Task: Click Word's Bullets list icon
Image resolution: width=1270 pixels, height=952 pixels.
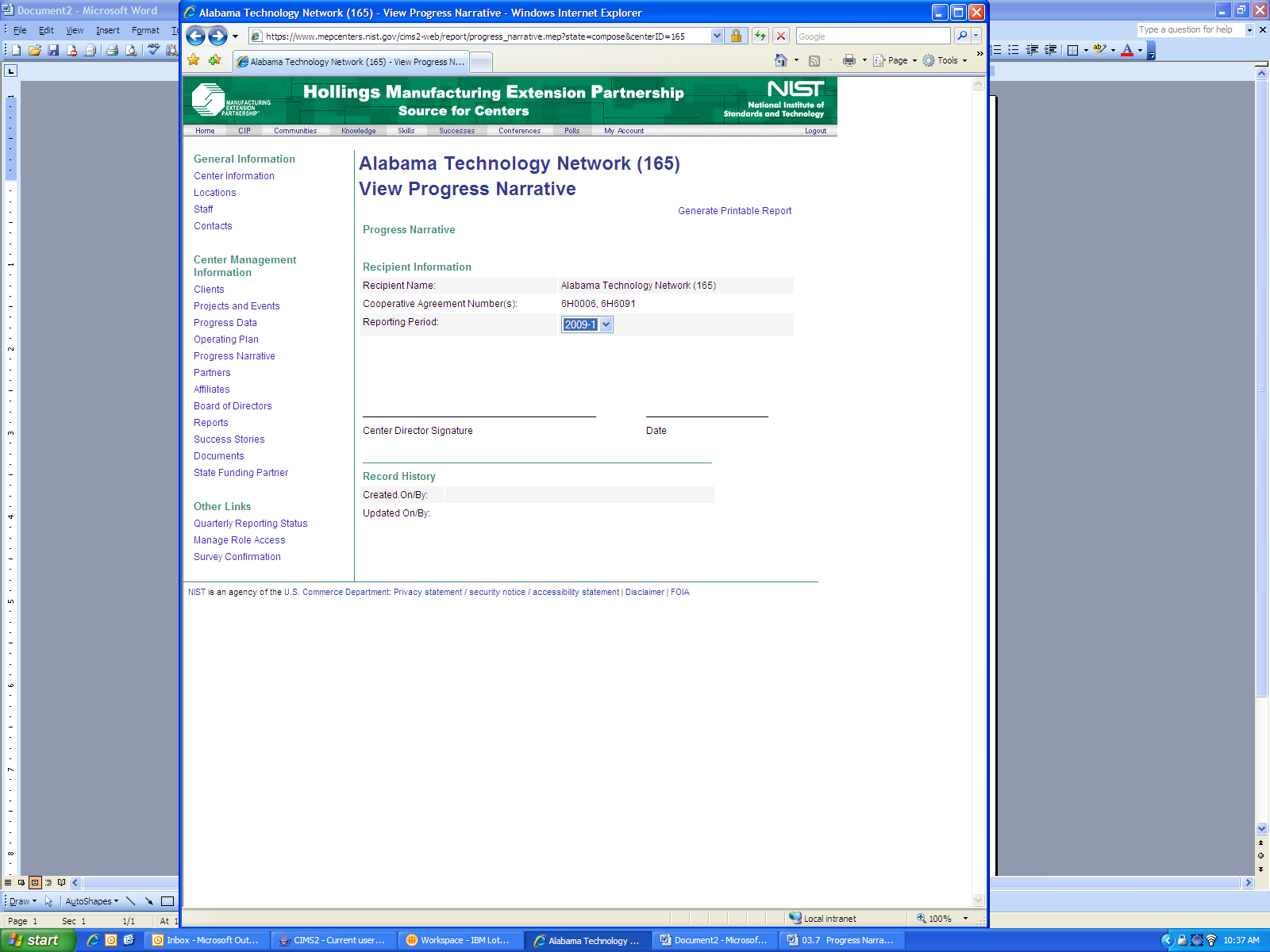Action: click(1014, 50)
